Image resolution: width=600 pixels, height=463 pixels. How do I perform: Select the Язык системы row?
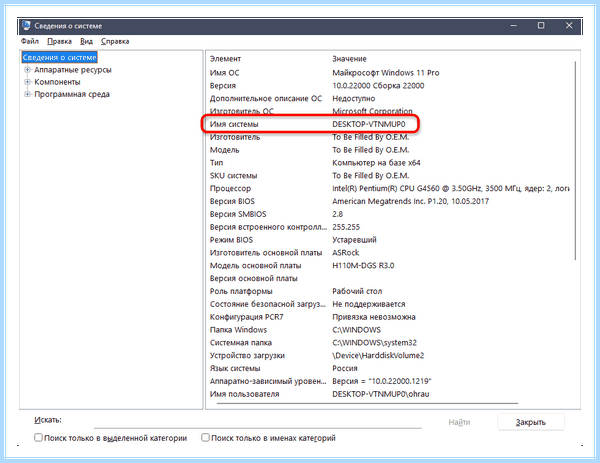(x=390, y=368)
